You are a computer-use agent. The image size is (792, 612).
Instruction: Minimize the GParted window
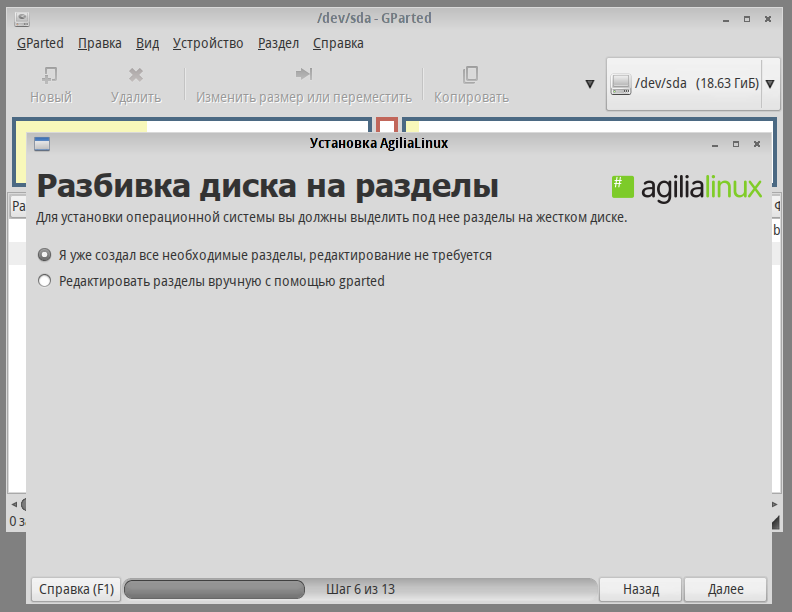[x=726, y=19]
